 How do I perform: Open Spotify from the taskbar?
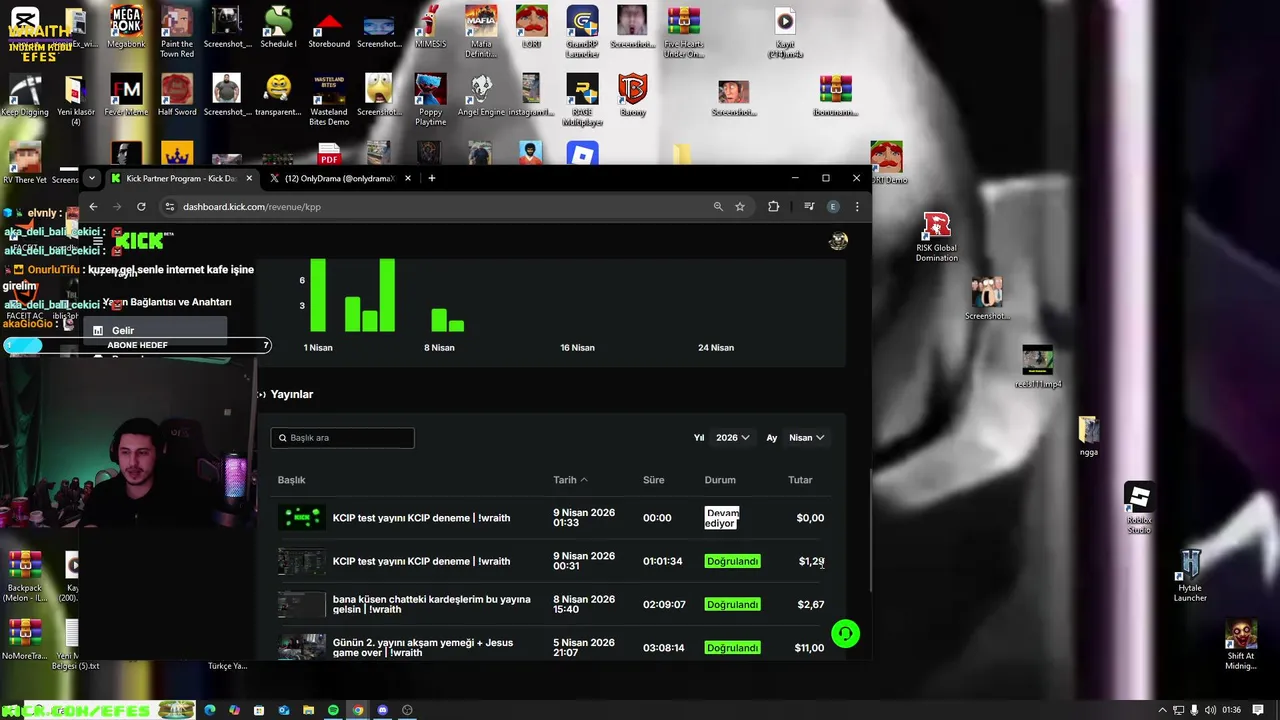pos(333,710)
